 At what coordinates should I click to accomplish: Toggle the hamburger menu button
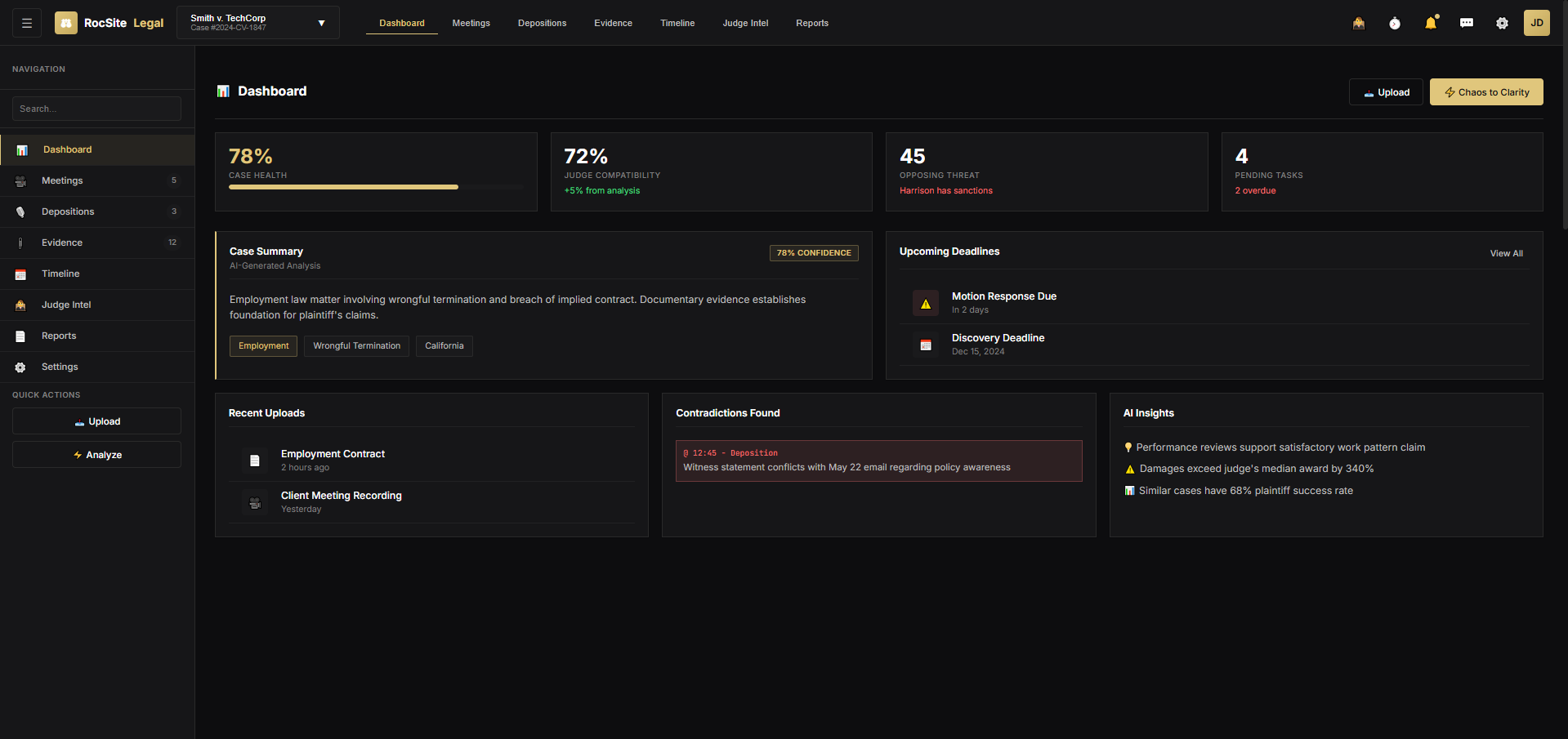(27, 23)
